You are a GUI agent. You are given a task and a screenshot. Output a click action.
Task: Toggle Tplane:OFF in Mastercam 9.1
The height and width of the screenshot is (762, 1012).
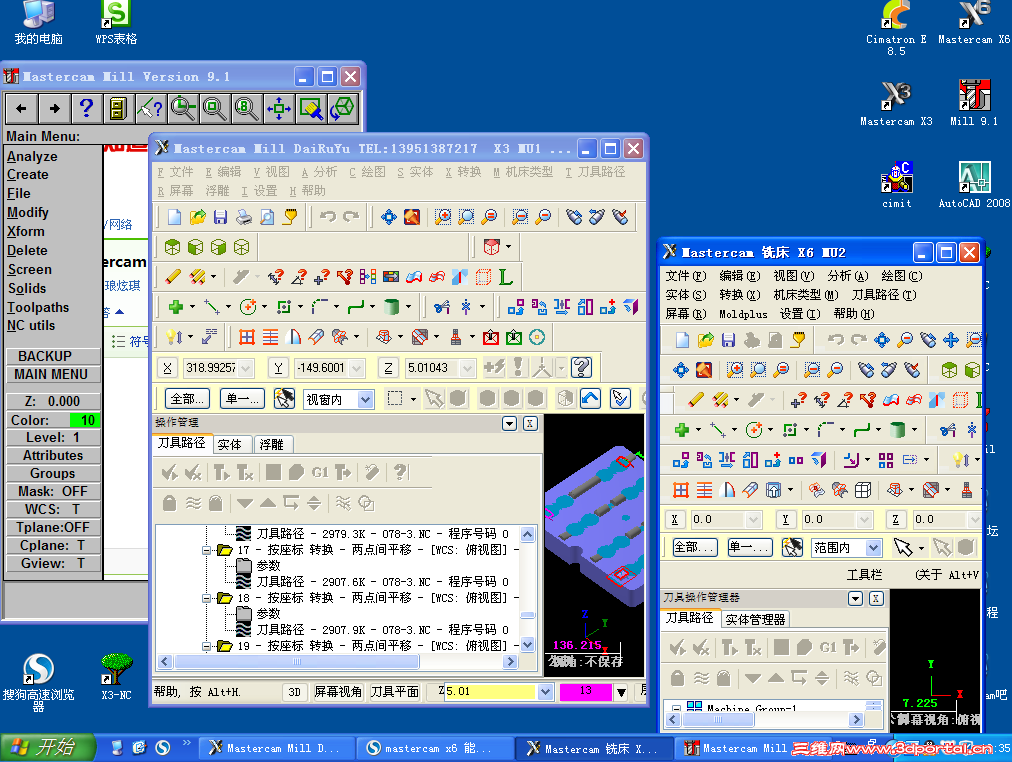click(53, 527)
